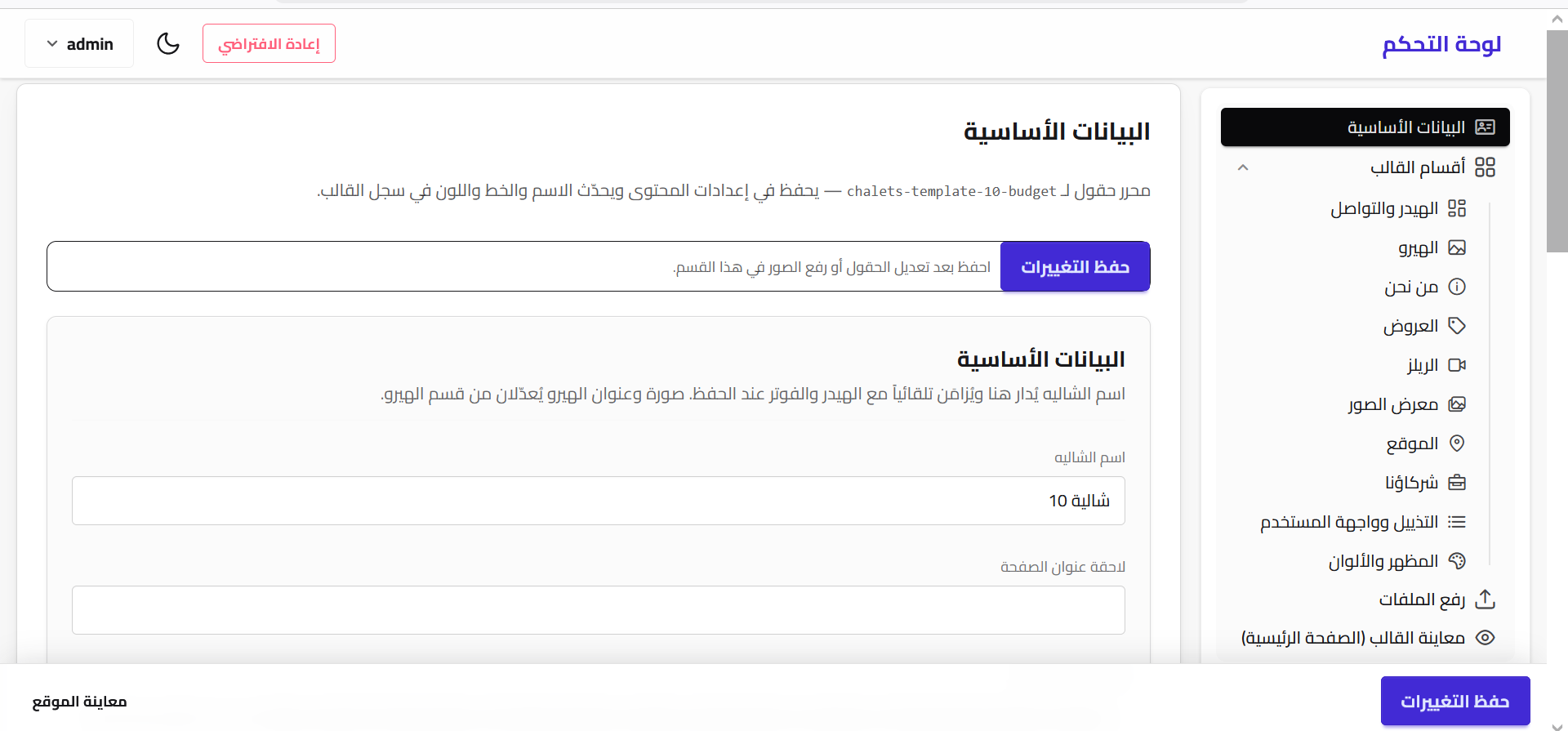
Task: Click the scrollbar up arrow
Action: click(x=1557, y=20)
